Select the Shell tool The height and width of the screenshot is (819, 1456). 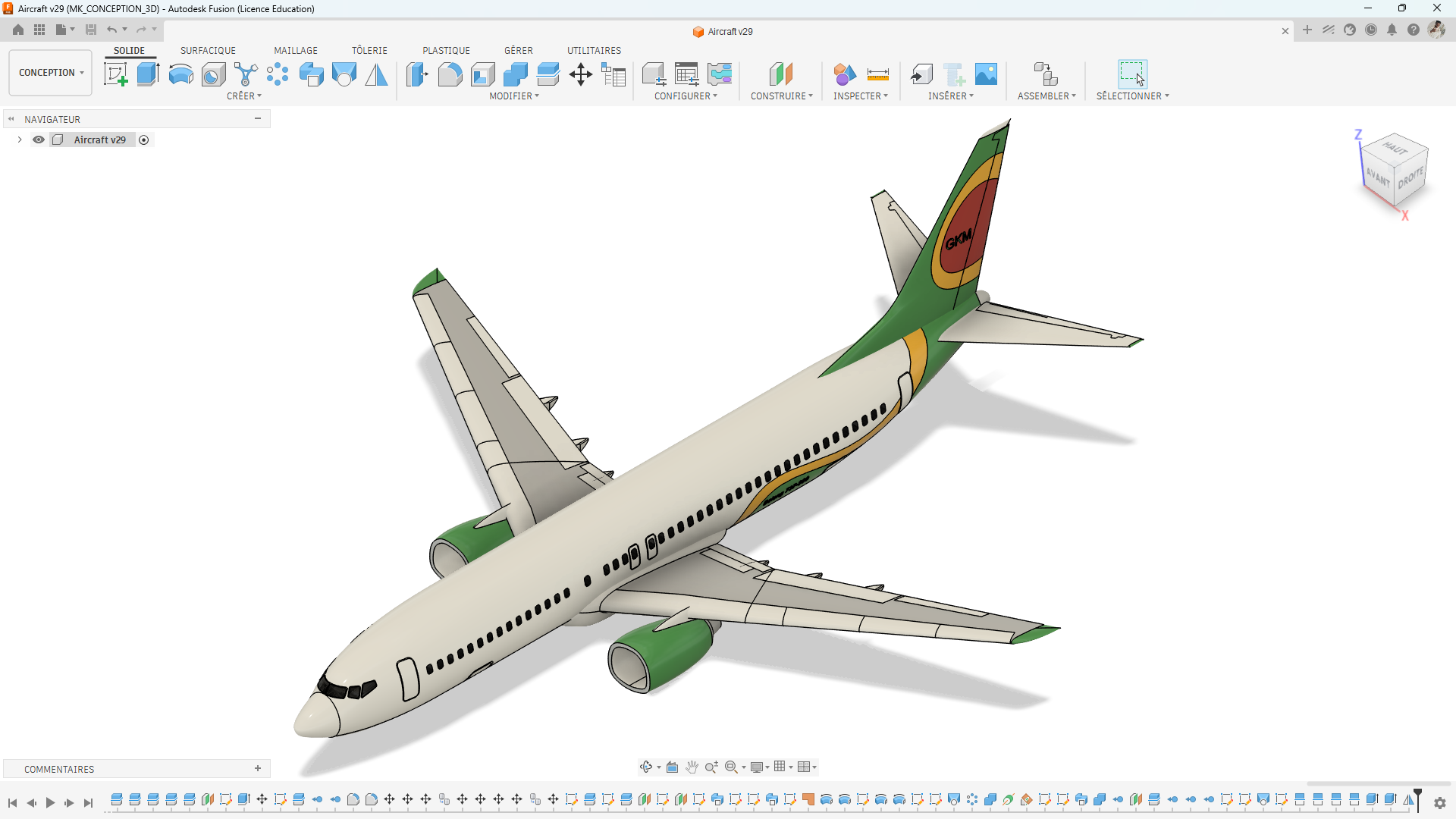[x=482, y=74]
